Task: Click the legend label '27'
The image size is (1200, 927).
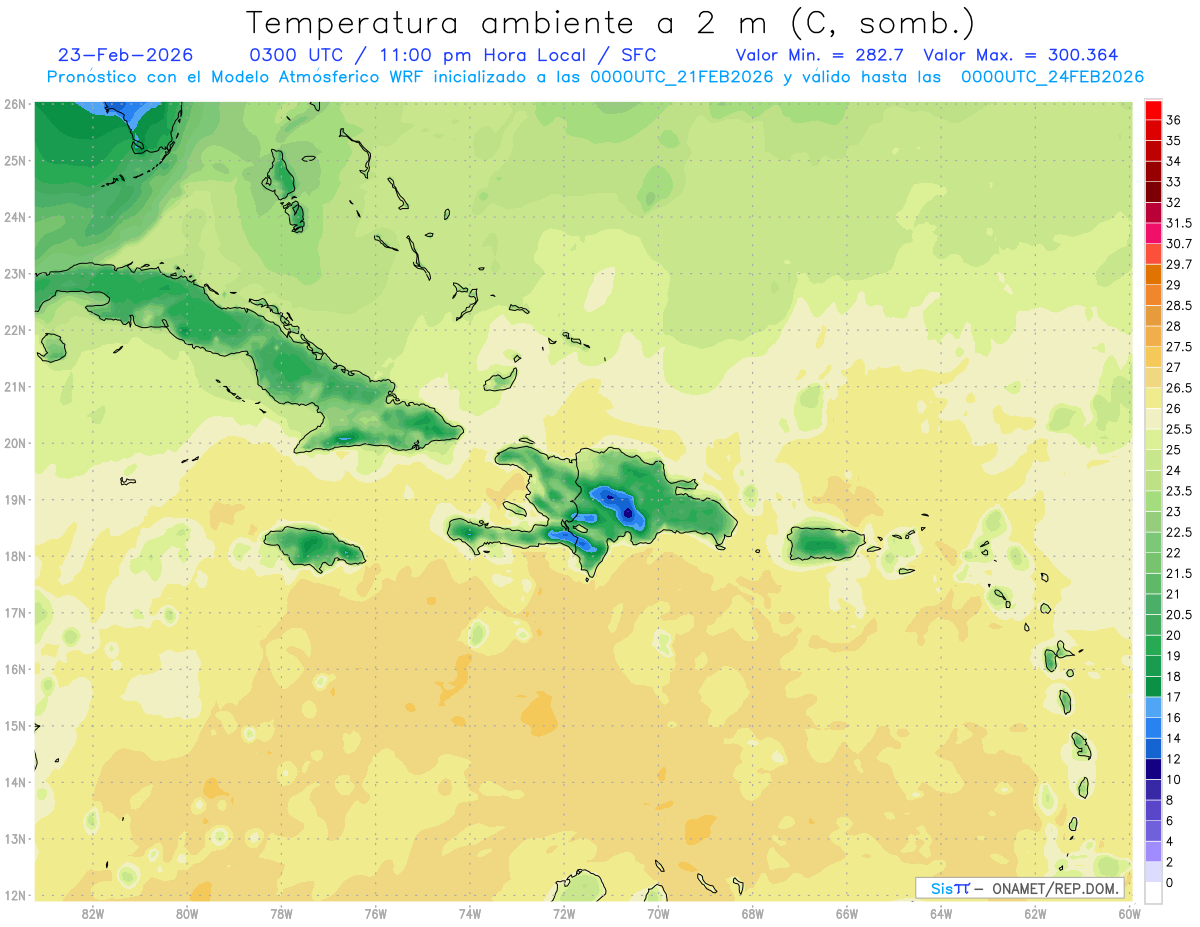Action: point(1174,367)
